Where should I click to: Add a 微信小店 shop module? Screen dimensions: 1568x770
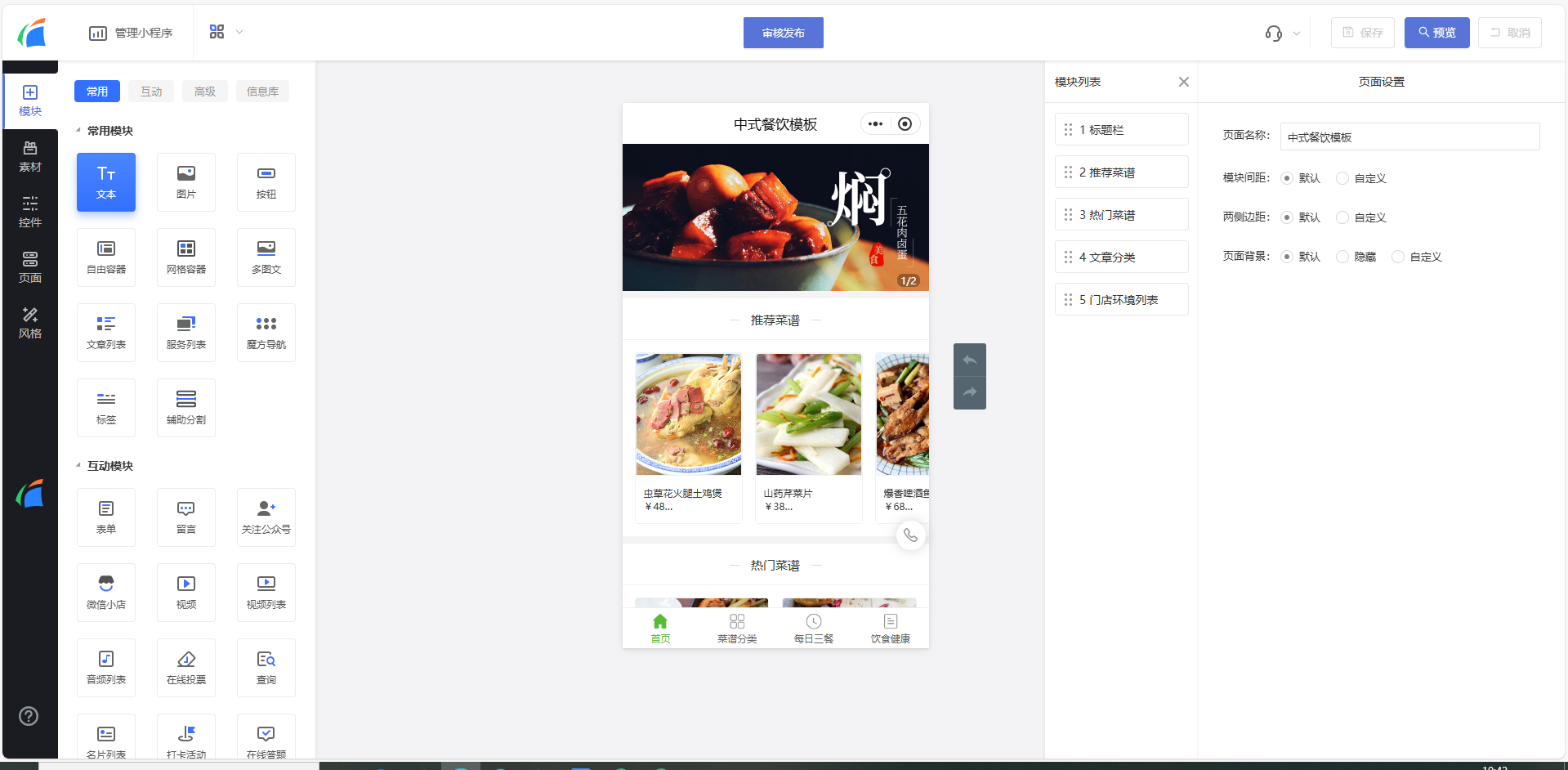[106, 593]
